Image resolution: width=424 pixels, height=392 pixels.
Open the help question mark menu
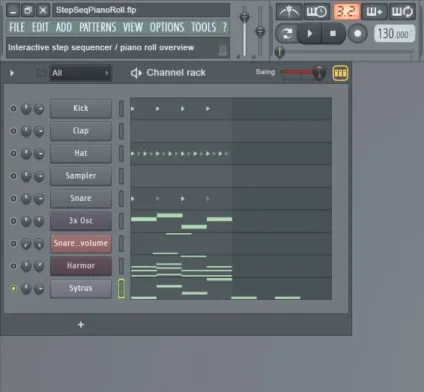225,27
